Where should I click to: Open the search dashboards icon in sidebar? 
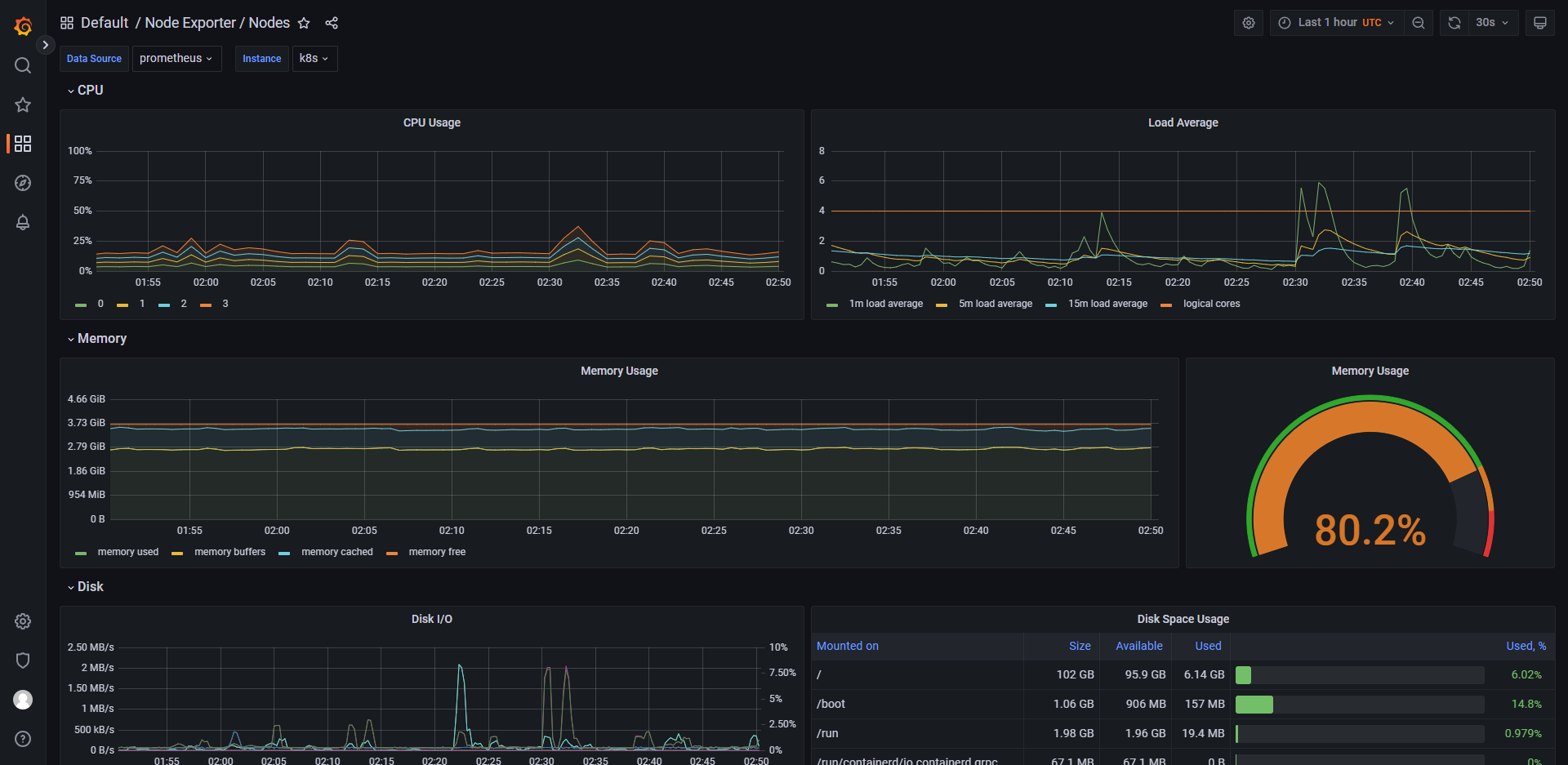(23, 65)
